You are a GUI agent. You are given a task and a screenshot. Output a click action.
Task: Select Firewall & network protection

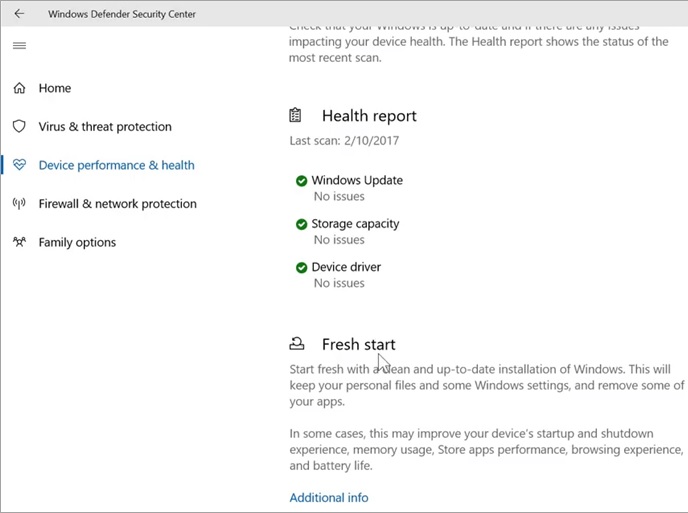click(x=117, y=204)
